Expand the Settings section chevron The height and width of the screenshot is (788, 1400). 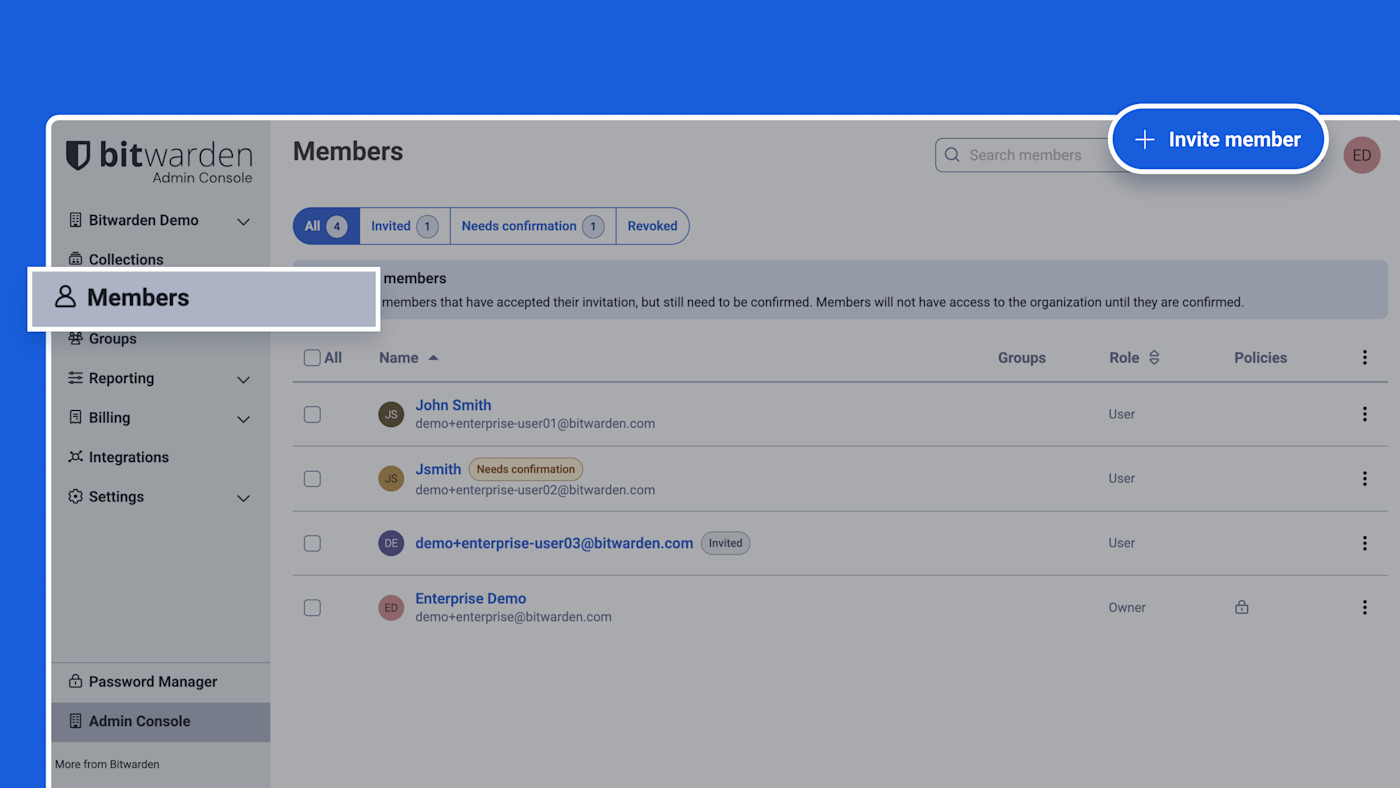click(x=243, y=497)
